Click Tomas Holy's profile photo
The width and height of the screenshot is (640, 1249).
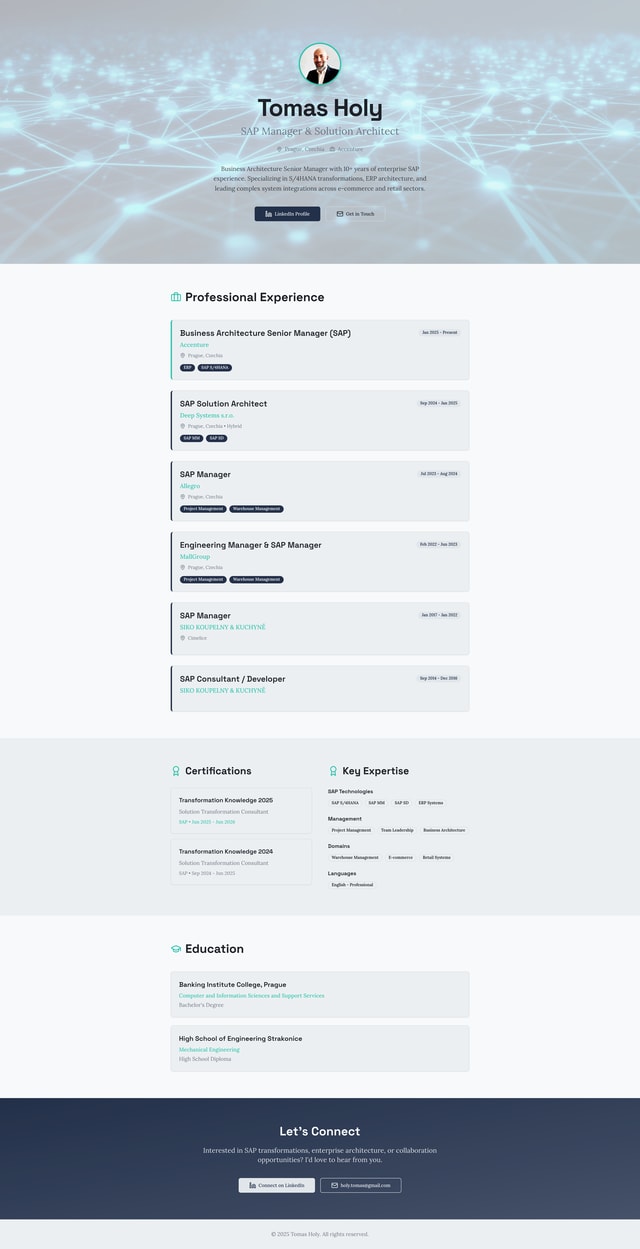[320, 64]
